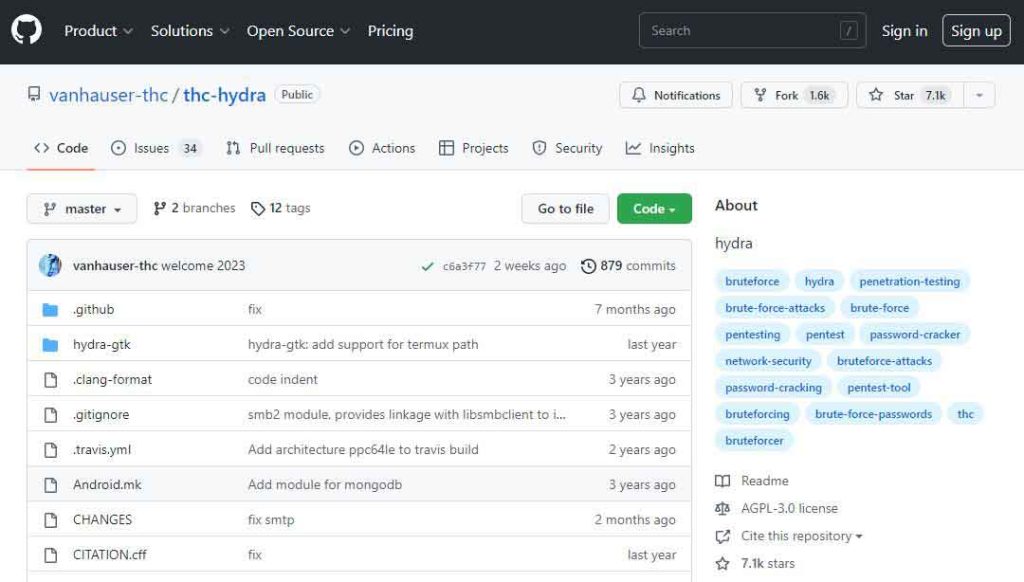
Task: Open the 879 commits history
Action: pyautogui.click(x=628, y=266)
